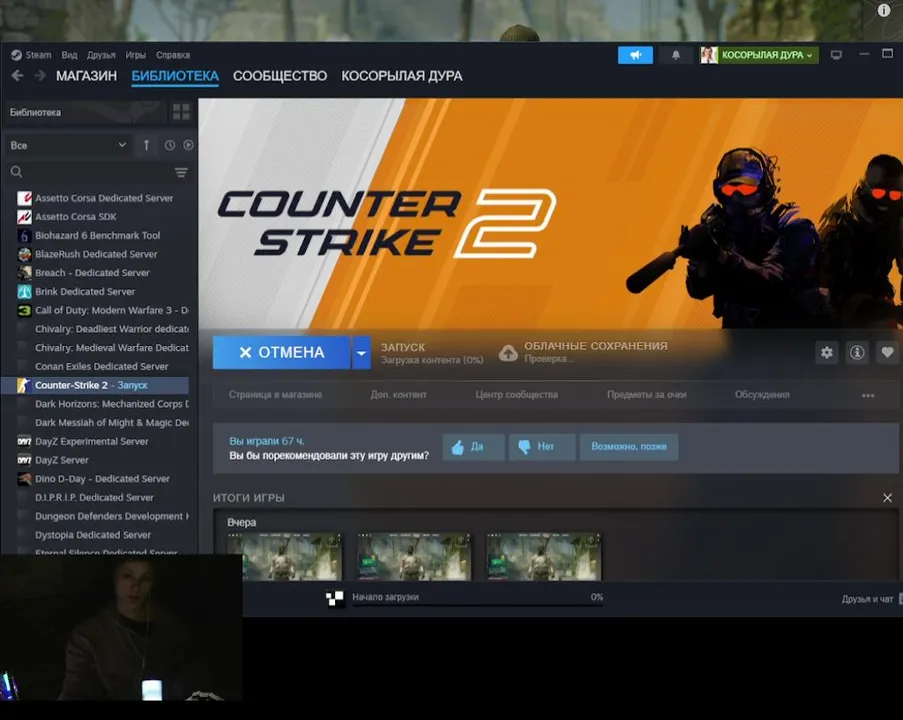903x720 pixels.
Task: Select Call of Duty: Modern Warfare 3 entry
Action: [103, 310]
